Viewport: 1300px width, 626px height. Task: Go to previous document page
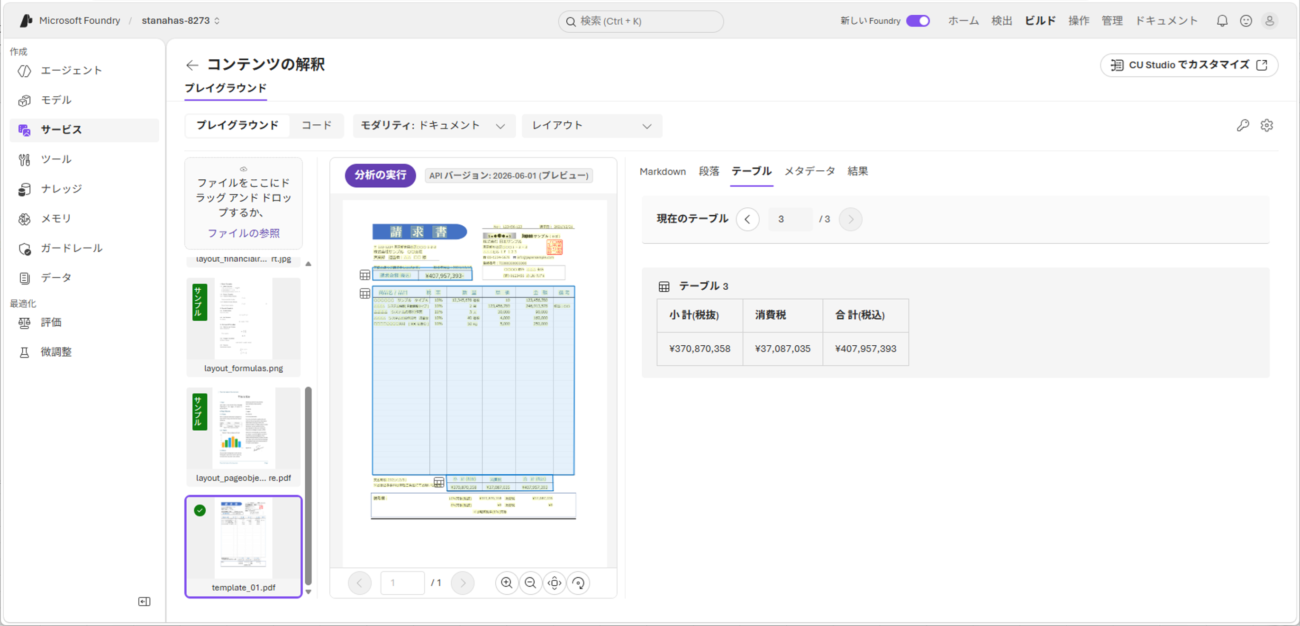tap(361, 583)
